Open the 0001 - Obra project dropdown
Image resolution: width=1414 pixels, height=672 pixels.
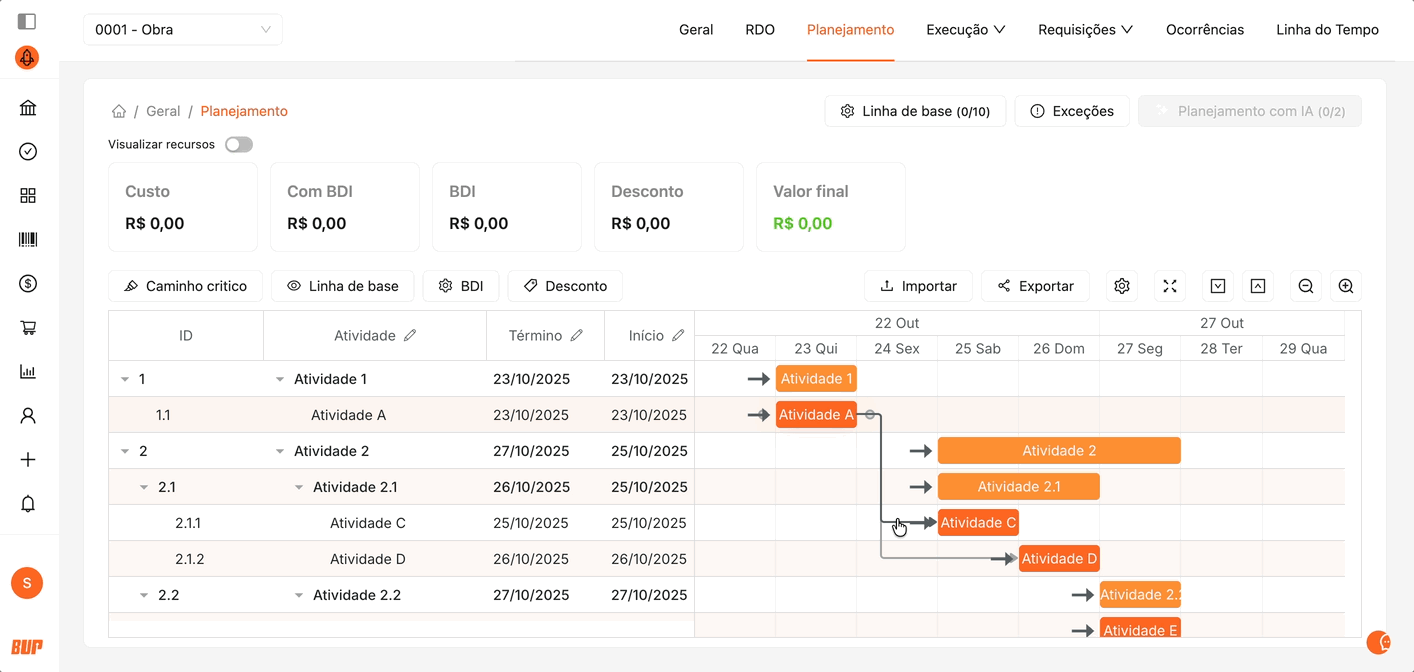[182, 30]
